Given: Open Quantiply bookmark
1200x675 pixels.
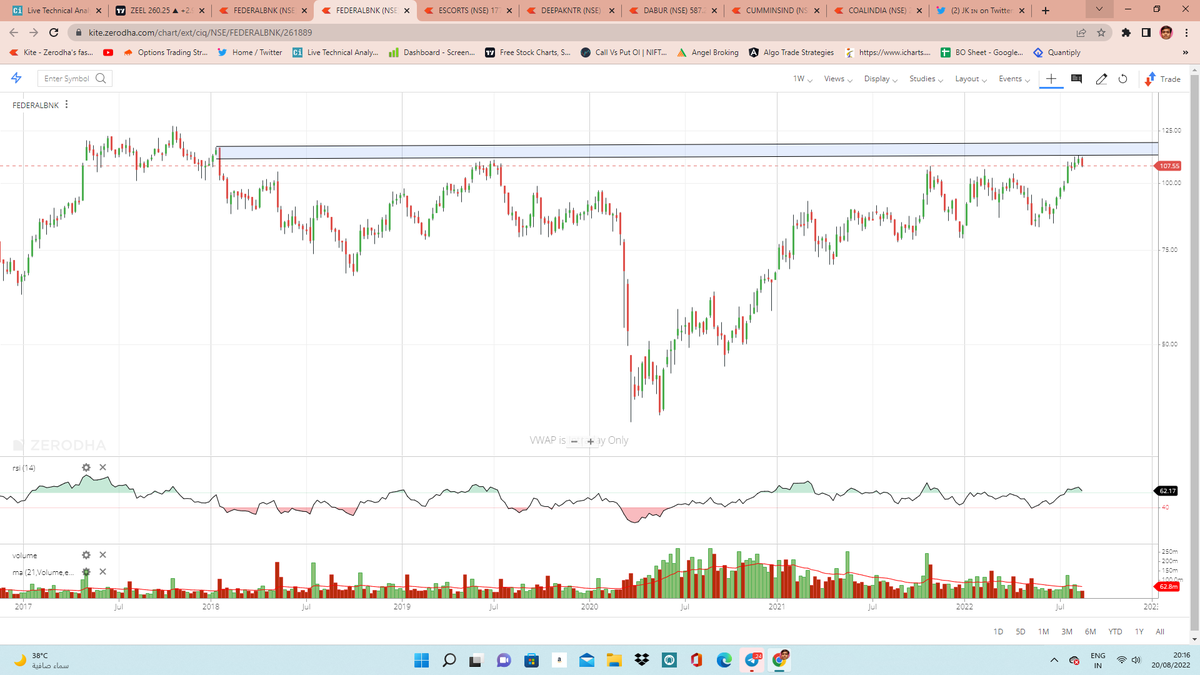Looking at the screenshot, I should coord(1057,52).
